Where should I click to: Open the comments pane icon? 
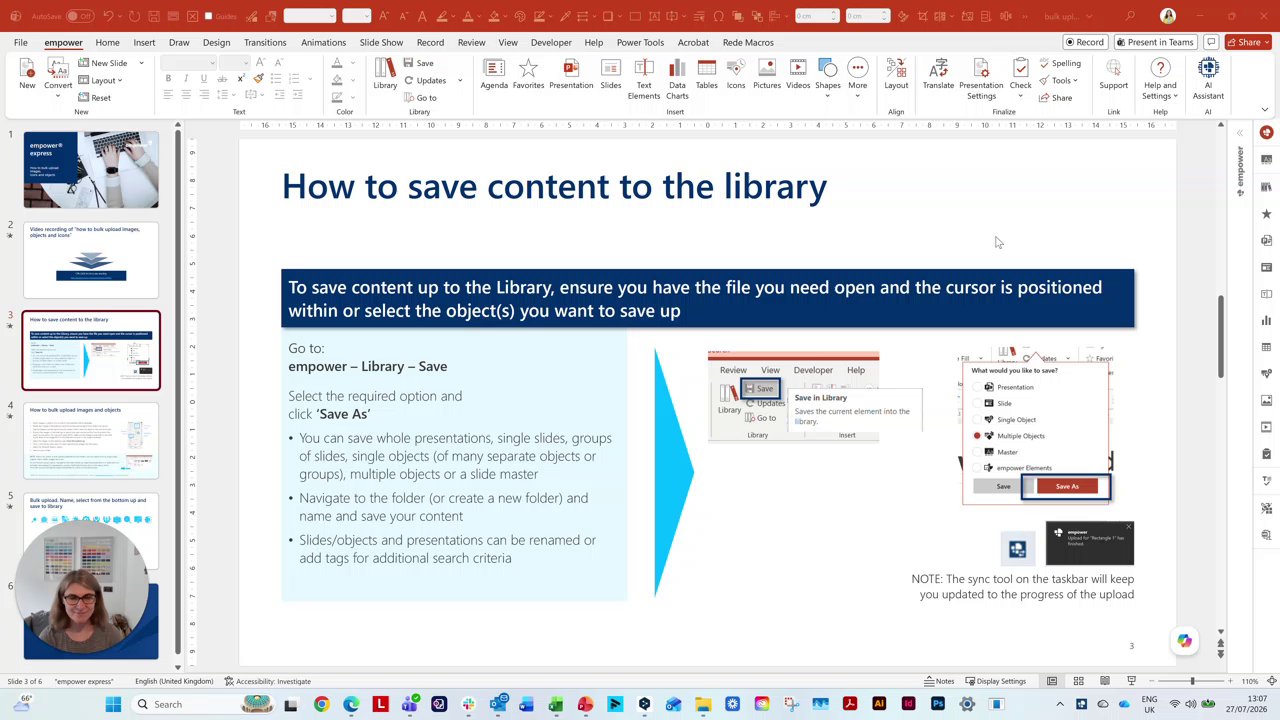click(x=1211, y=42)
